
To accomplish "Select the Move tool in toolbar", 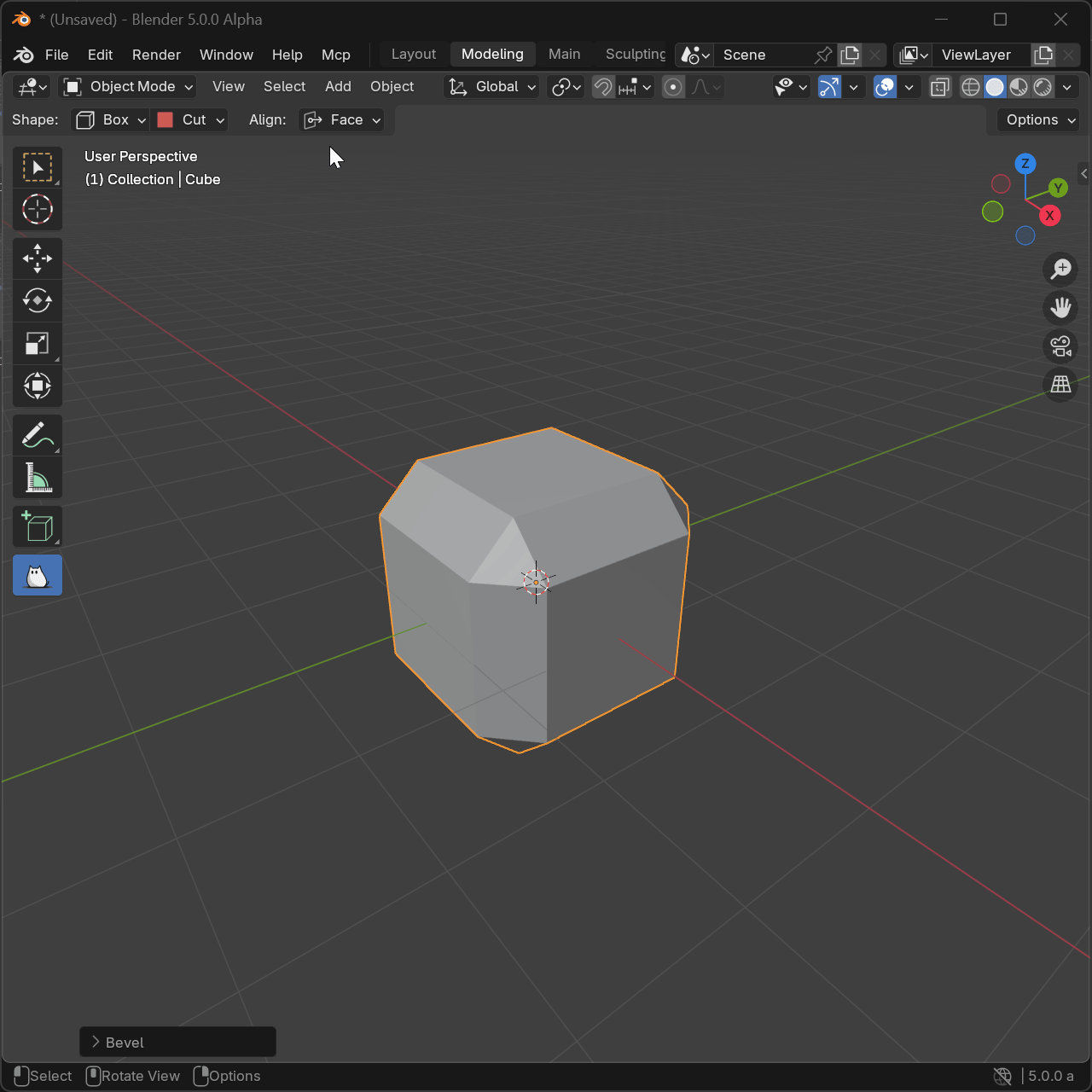I will (38, 258).
